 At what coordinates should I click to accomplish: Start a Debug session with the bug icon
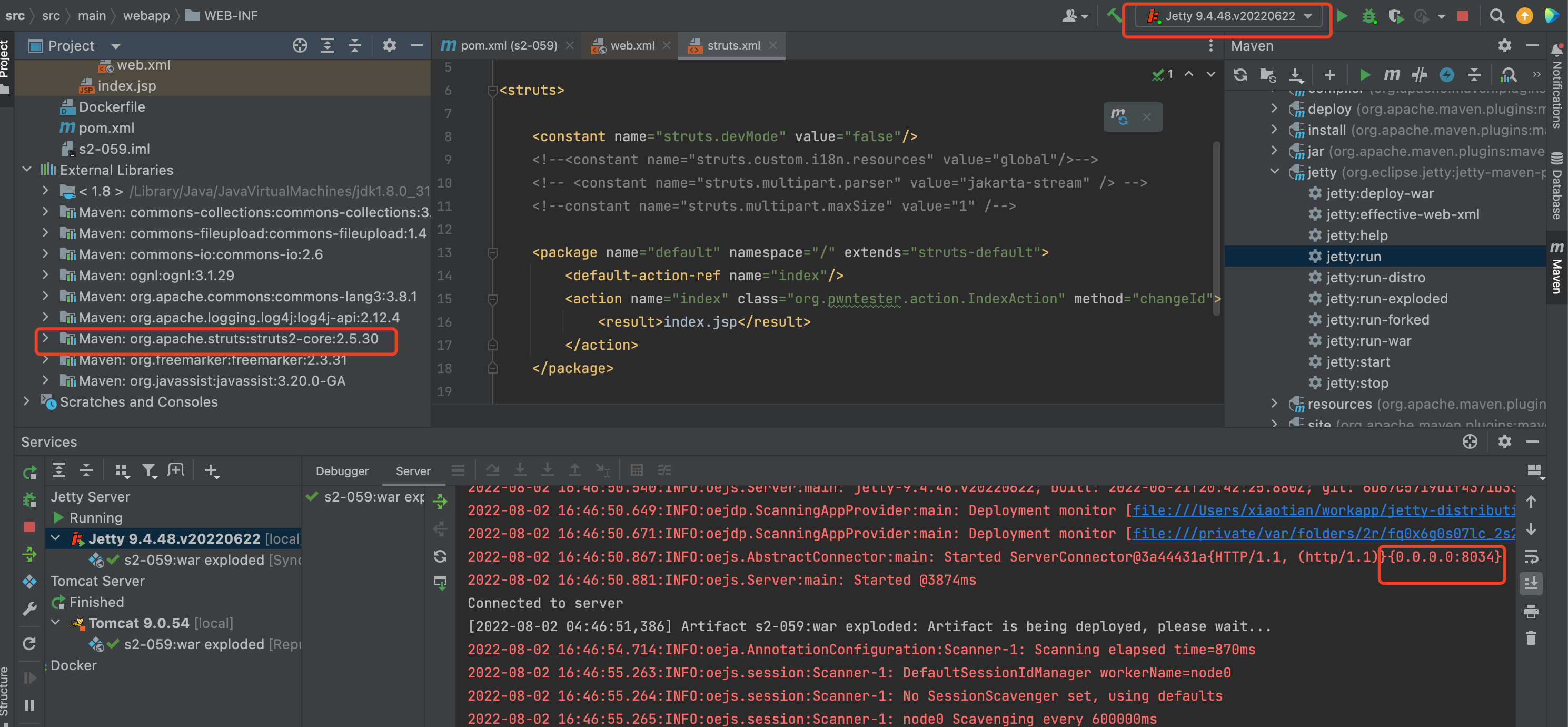point(1369,16)
